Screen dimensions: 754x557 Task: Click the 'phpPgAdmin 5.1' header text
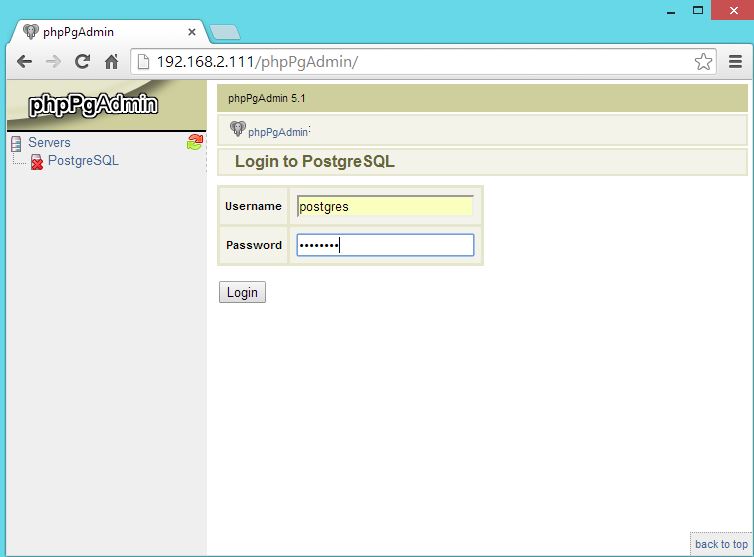tap(266, 98)
